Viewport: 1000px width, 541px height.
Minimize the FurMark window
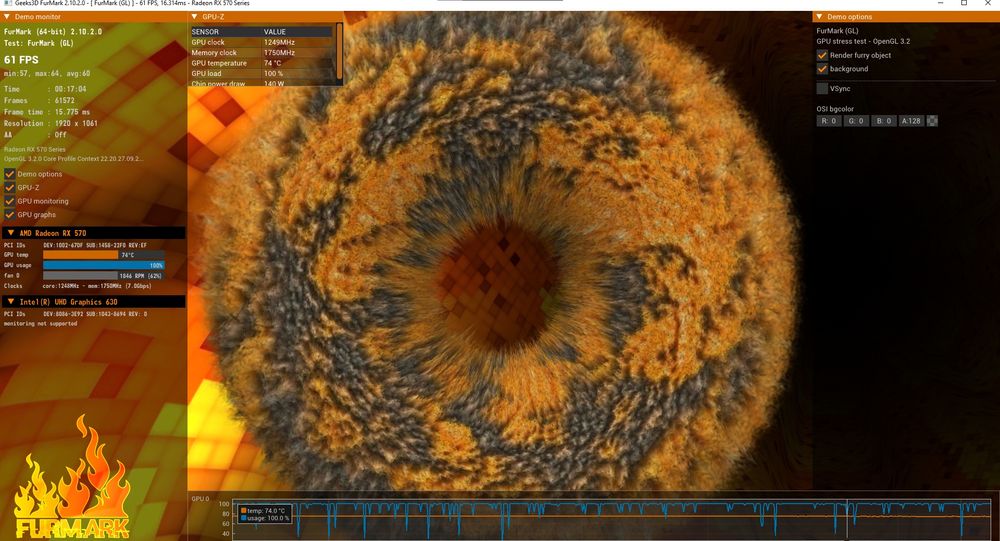941,3
